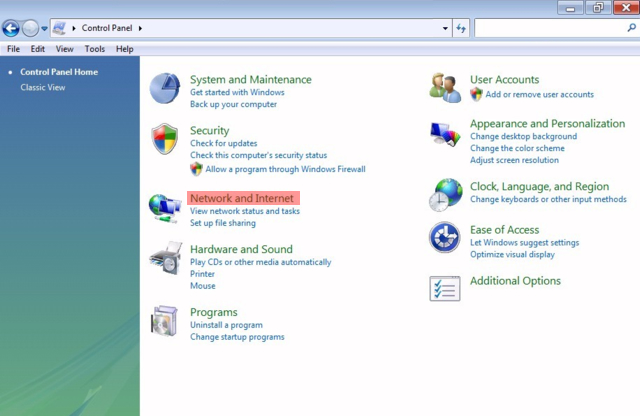Click Check for updates
The image size is (640, 416).
[224, 143]
